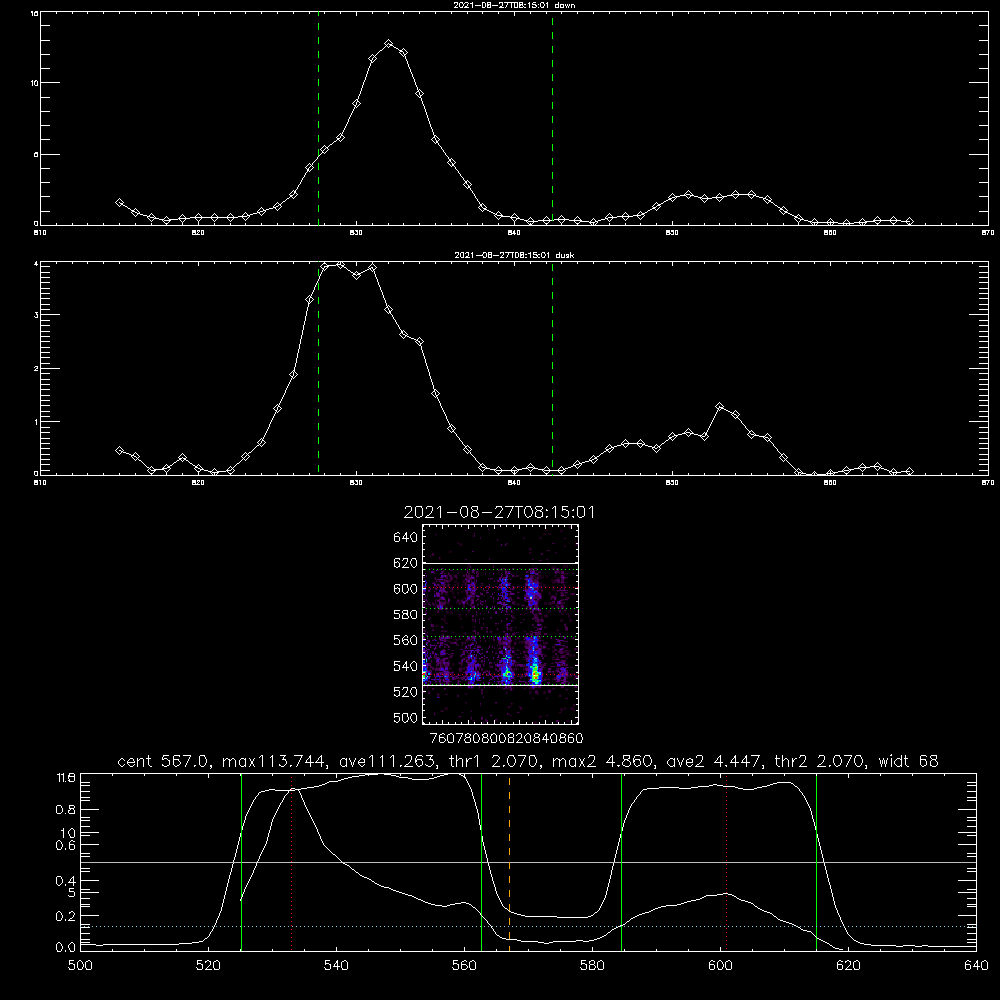Image resolution: width=1000 pixels, height=1000 pixels.
Task: Select the 'widt 68' value in the statistics line
Action: (908, 761)
